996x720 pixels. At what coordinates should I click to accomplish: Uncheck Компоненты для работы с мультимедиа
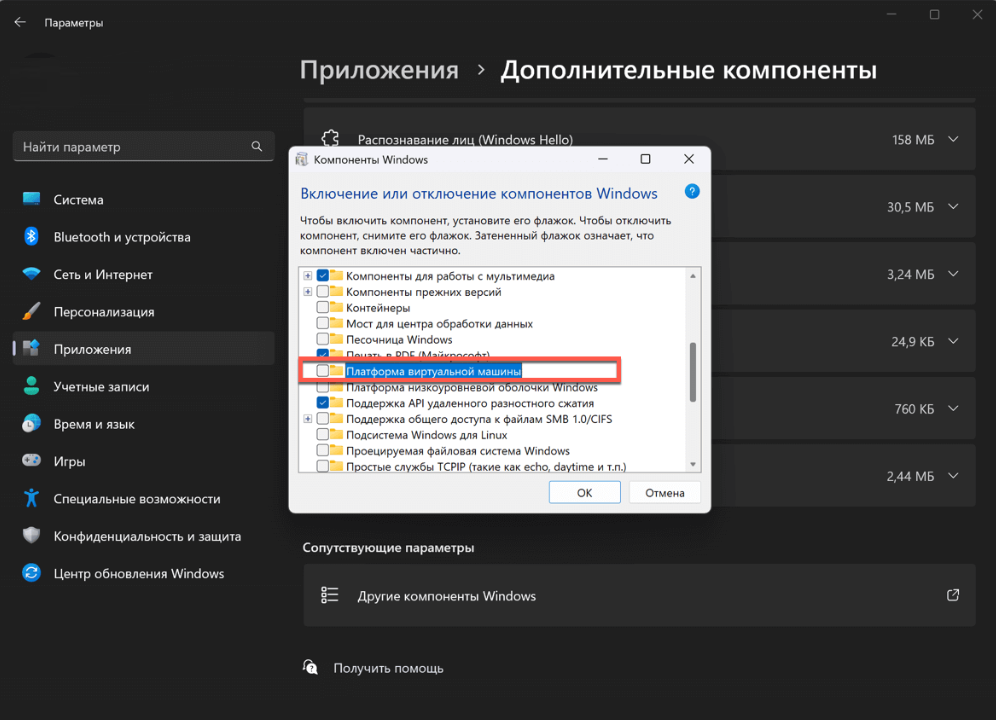[323, 276]
